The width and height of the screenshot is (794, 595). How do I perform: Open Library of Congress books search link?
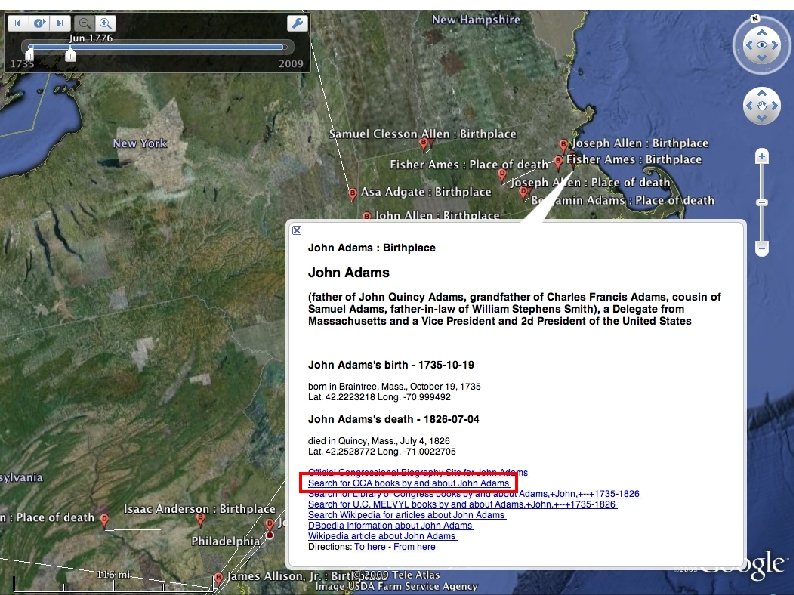point(473,494)
